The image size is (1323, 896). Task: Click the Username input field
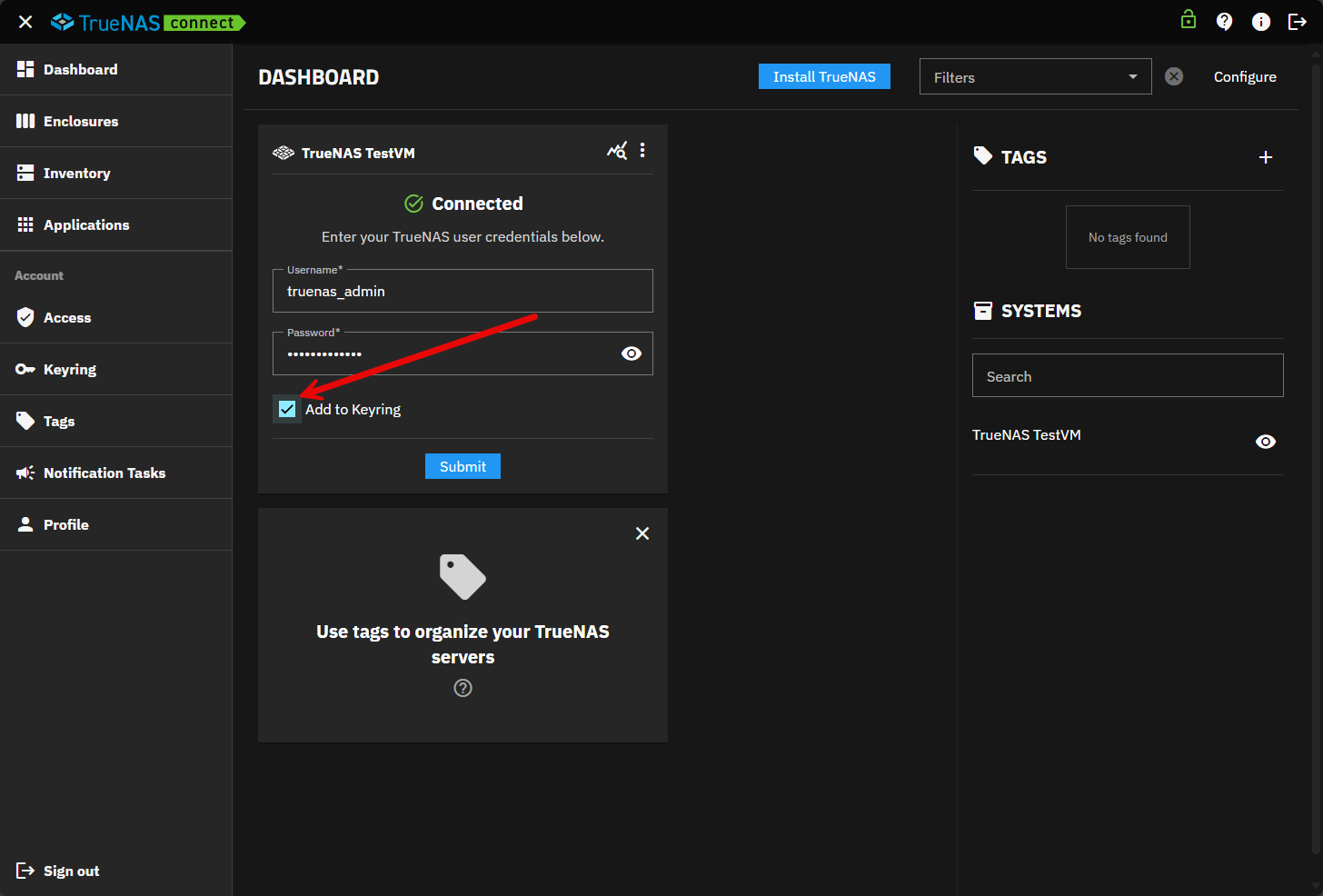(x=463, y=291)
